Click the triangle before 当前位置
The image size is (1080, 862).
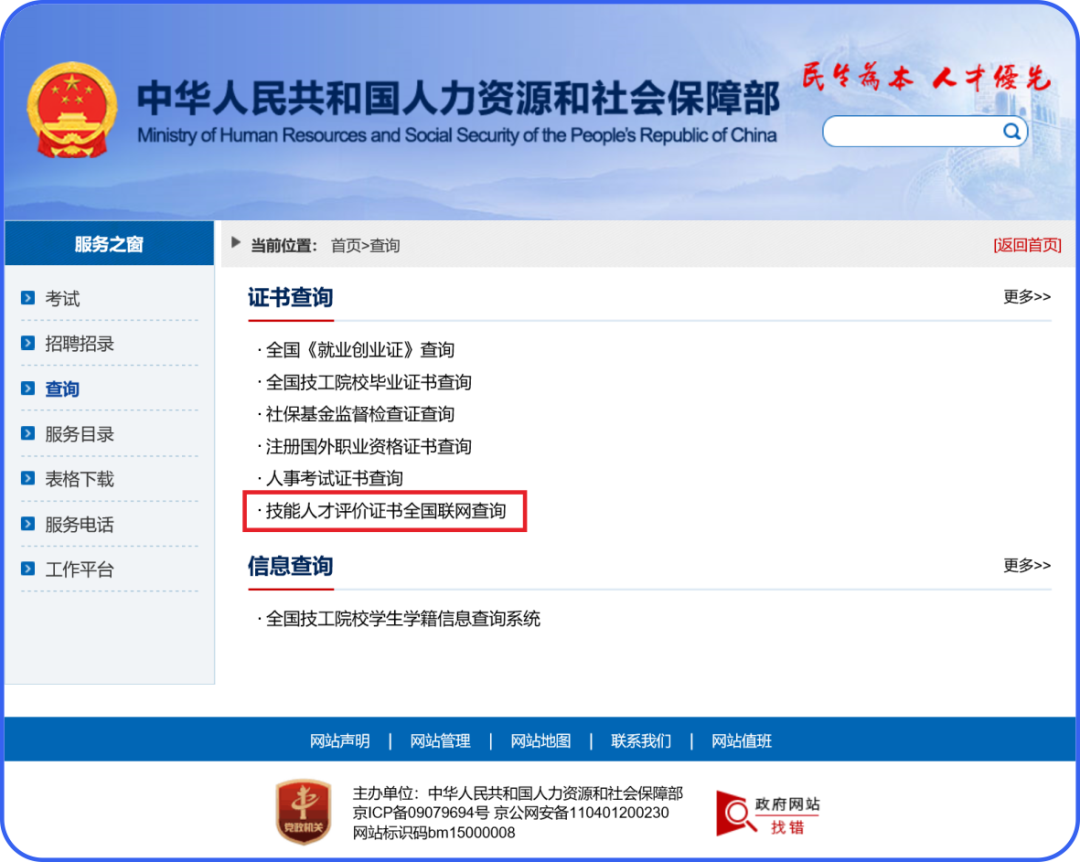coord(236,243)
